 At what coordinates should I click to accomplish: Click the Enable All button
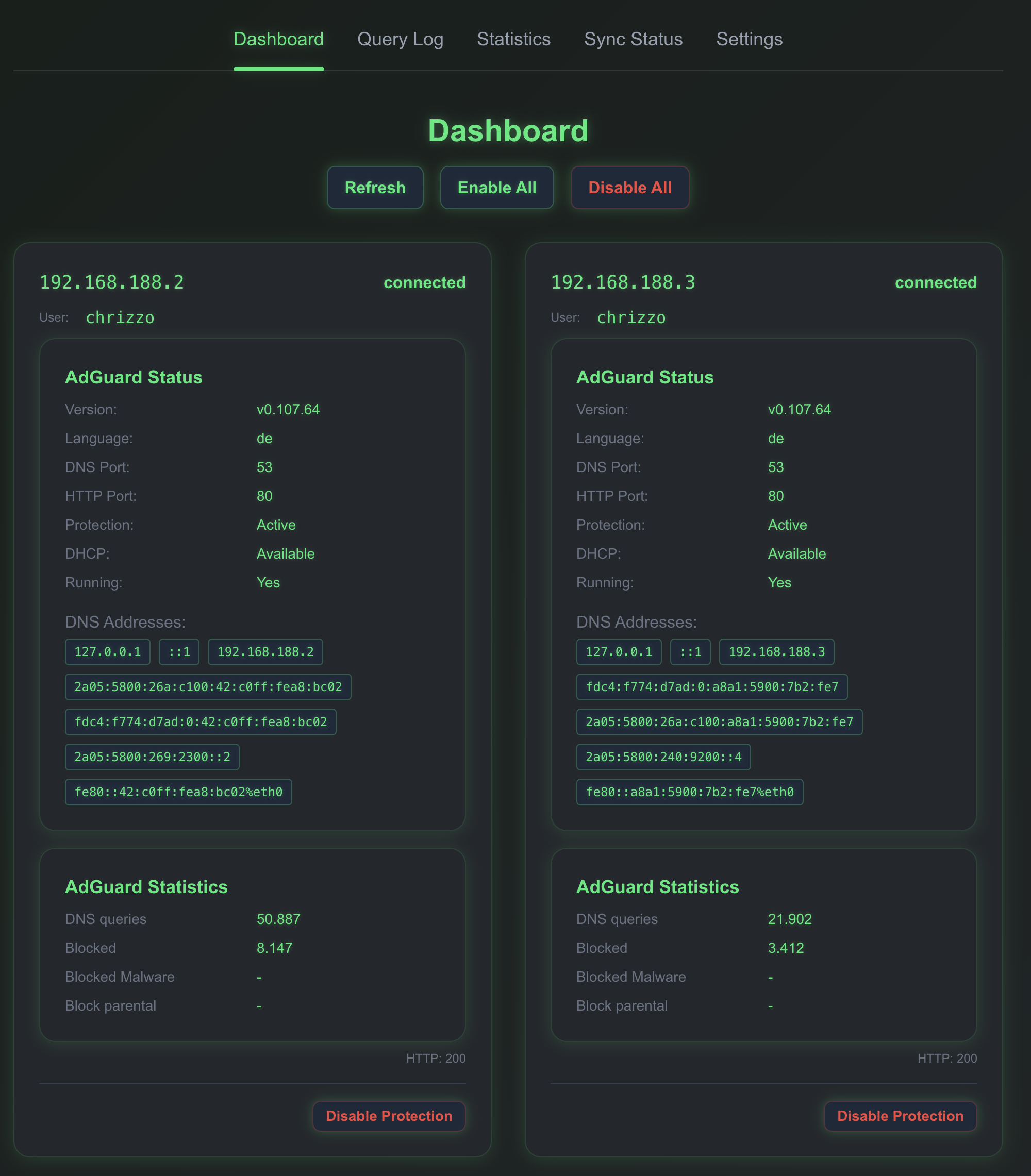coord(496,188)
